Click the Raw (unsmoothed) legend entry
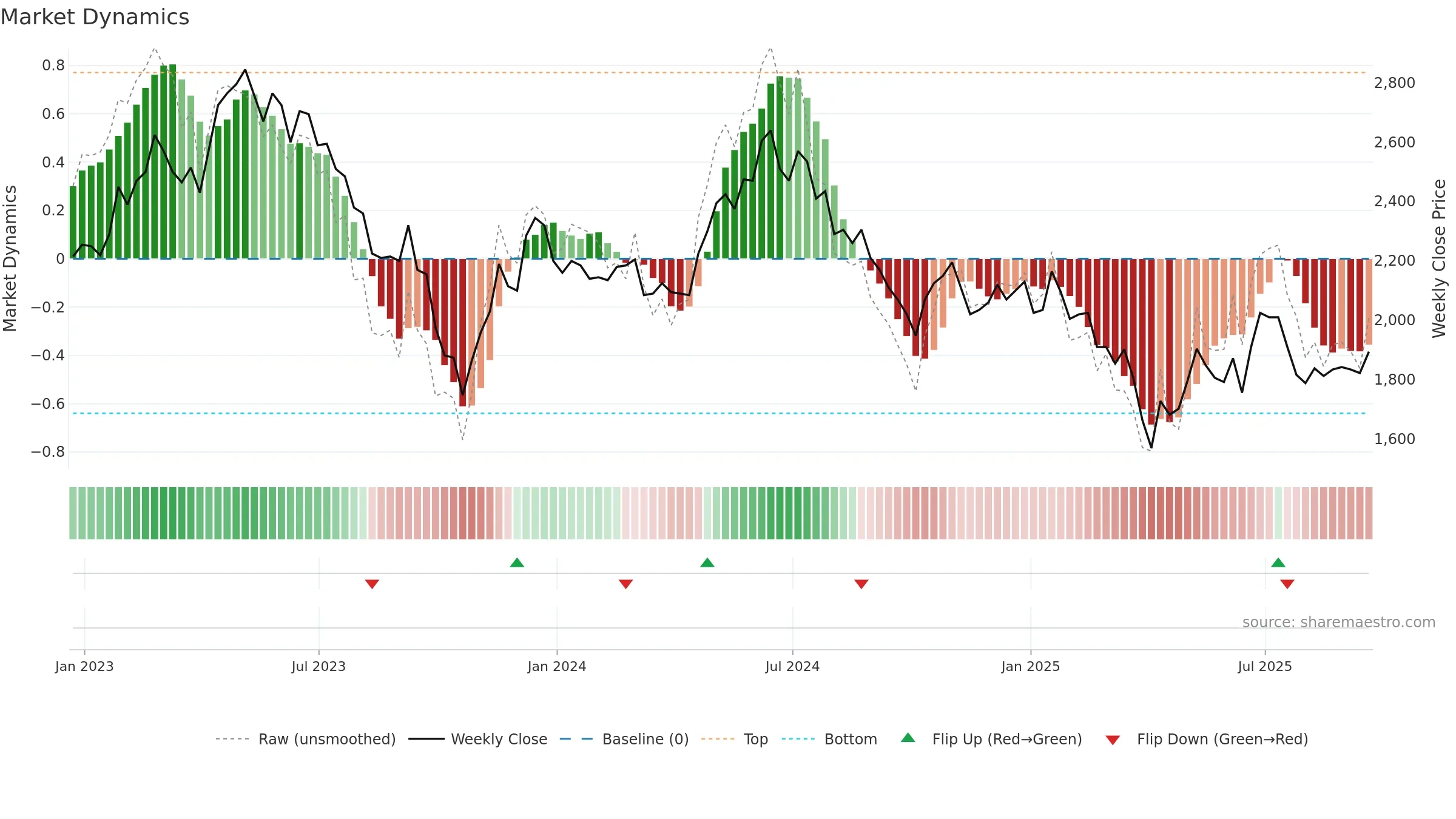The height and width of the screenshot is (819, 1456). point(305,739)
